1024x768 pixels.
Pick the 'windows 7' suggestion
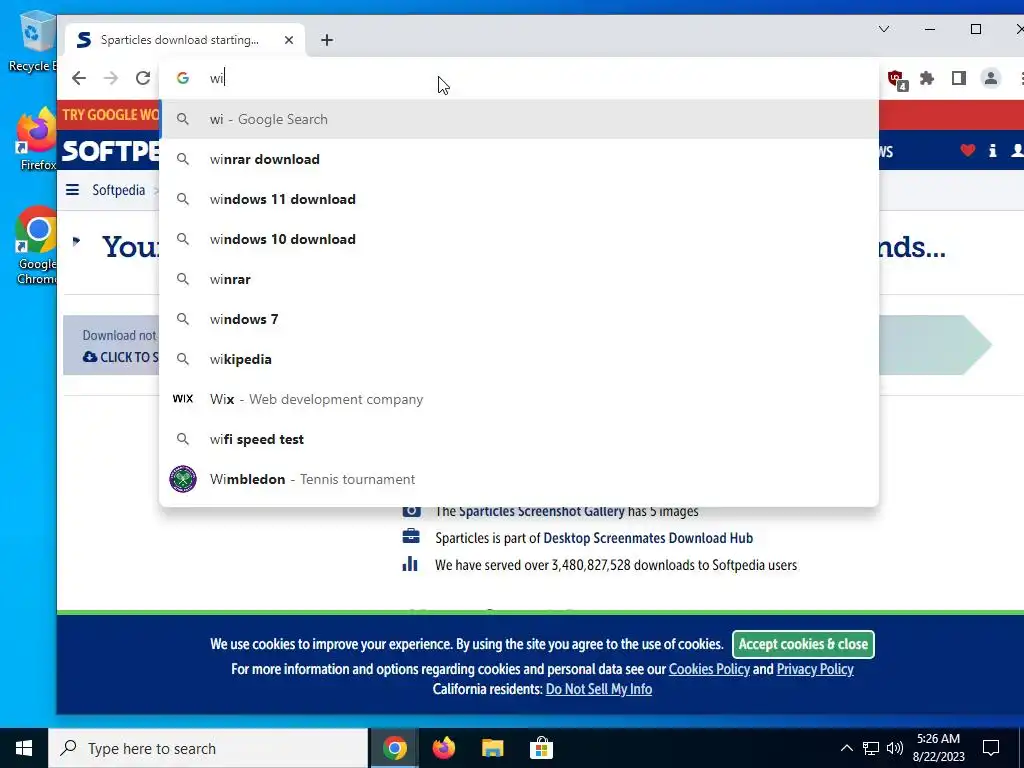519,319
